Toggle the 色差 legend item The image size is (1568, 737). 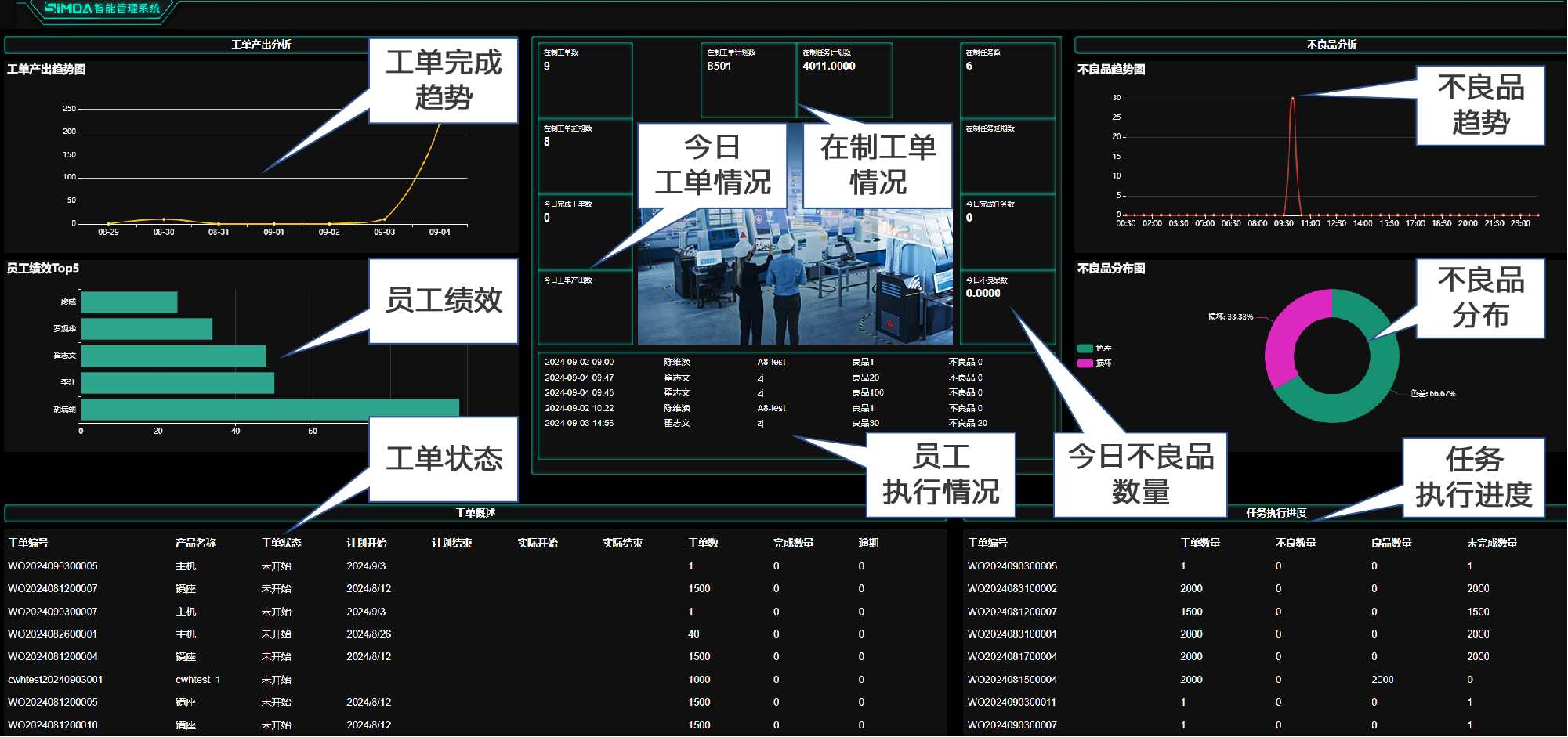click(1095, 348)
